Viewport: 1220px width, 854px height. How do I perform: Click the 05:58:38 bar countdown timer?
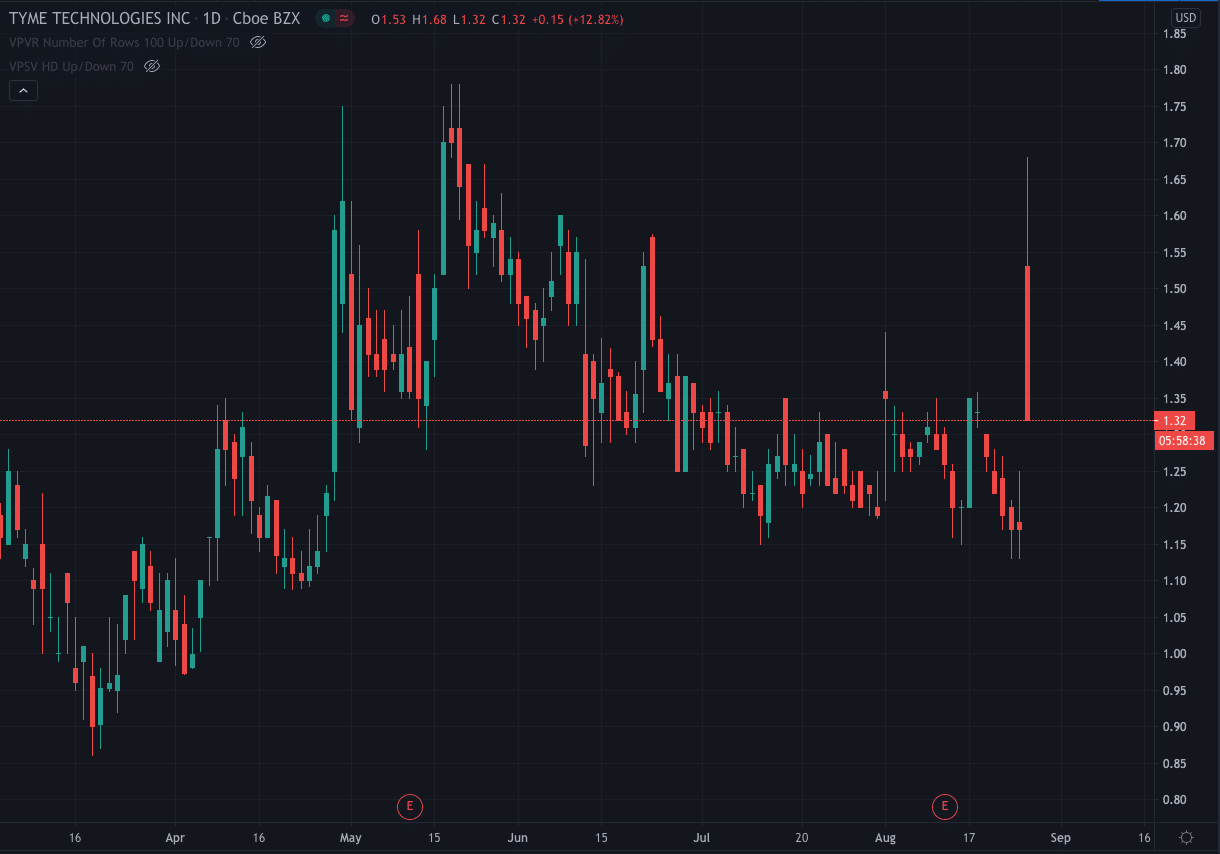1181,440
